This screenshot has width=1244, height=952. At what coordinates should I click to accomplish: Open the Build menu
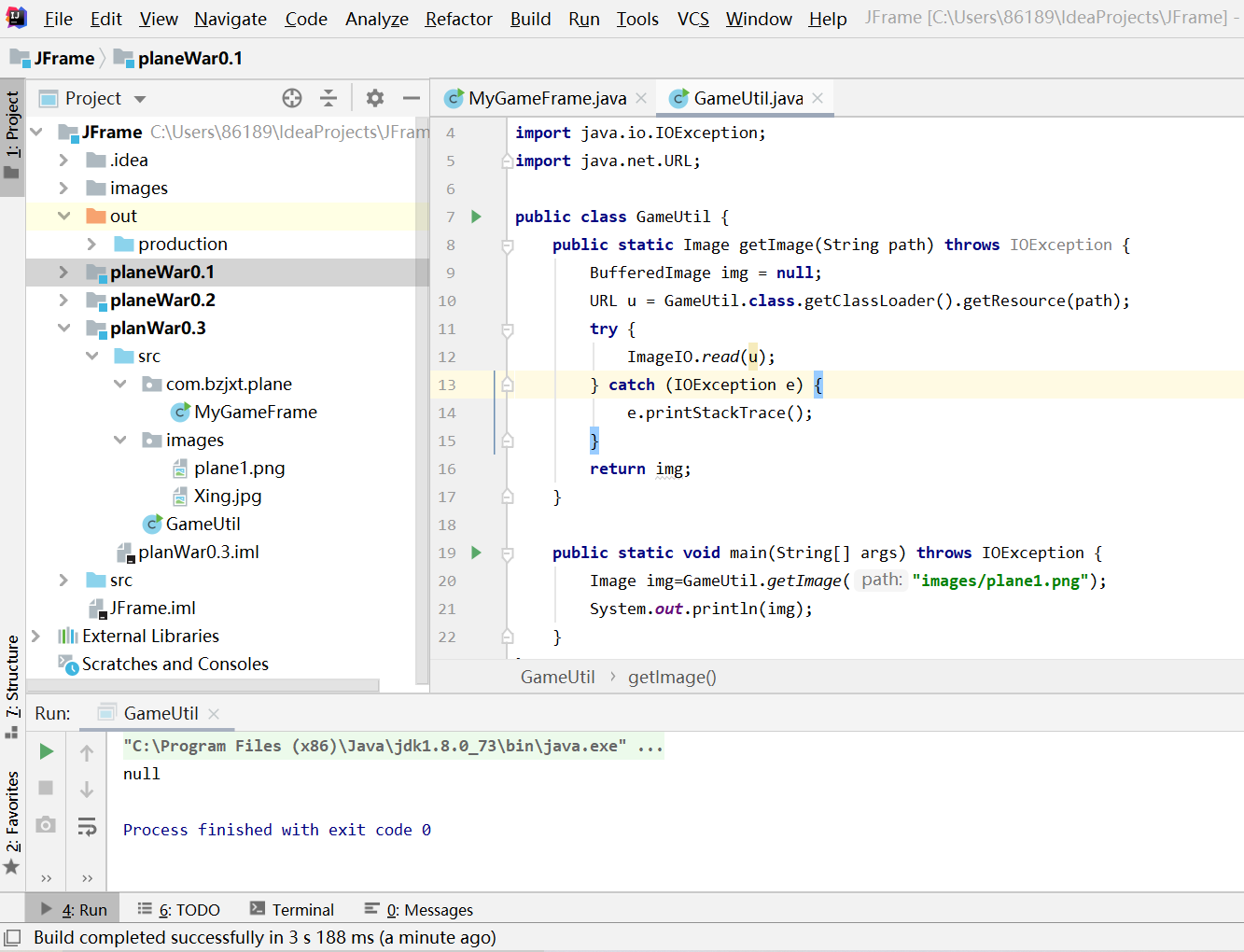coord(530,19)
